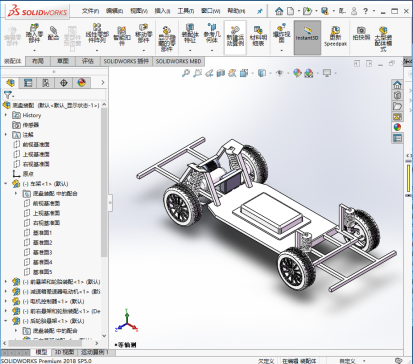Screen dimensions: 413x364
Task: Select the 配合 (Mate) paperclip tool
Action: tap(53, 33)
